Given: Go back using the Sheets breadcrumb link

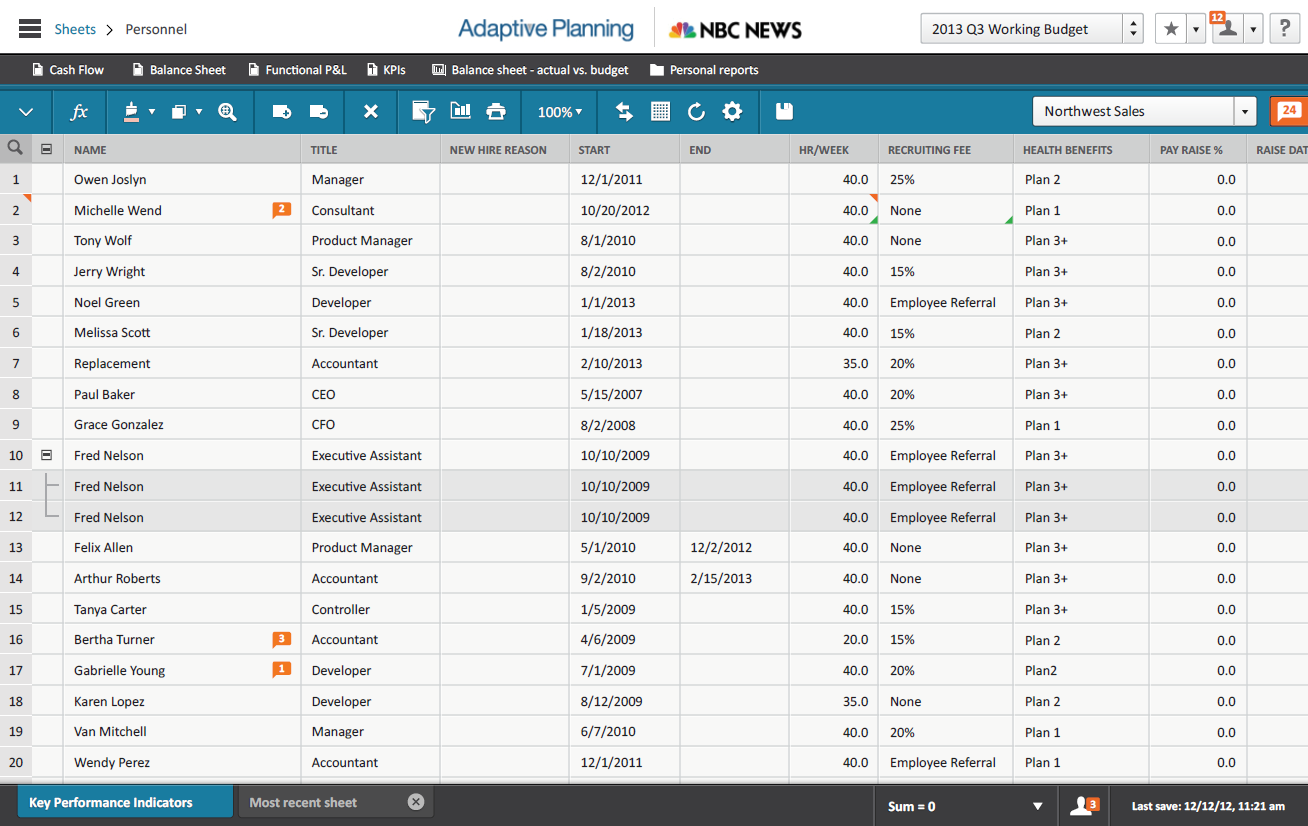Looking at the screenshot, I should [75, 29].
